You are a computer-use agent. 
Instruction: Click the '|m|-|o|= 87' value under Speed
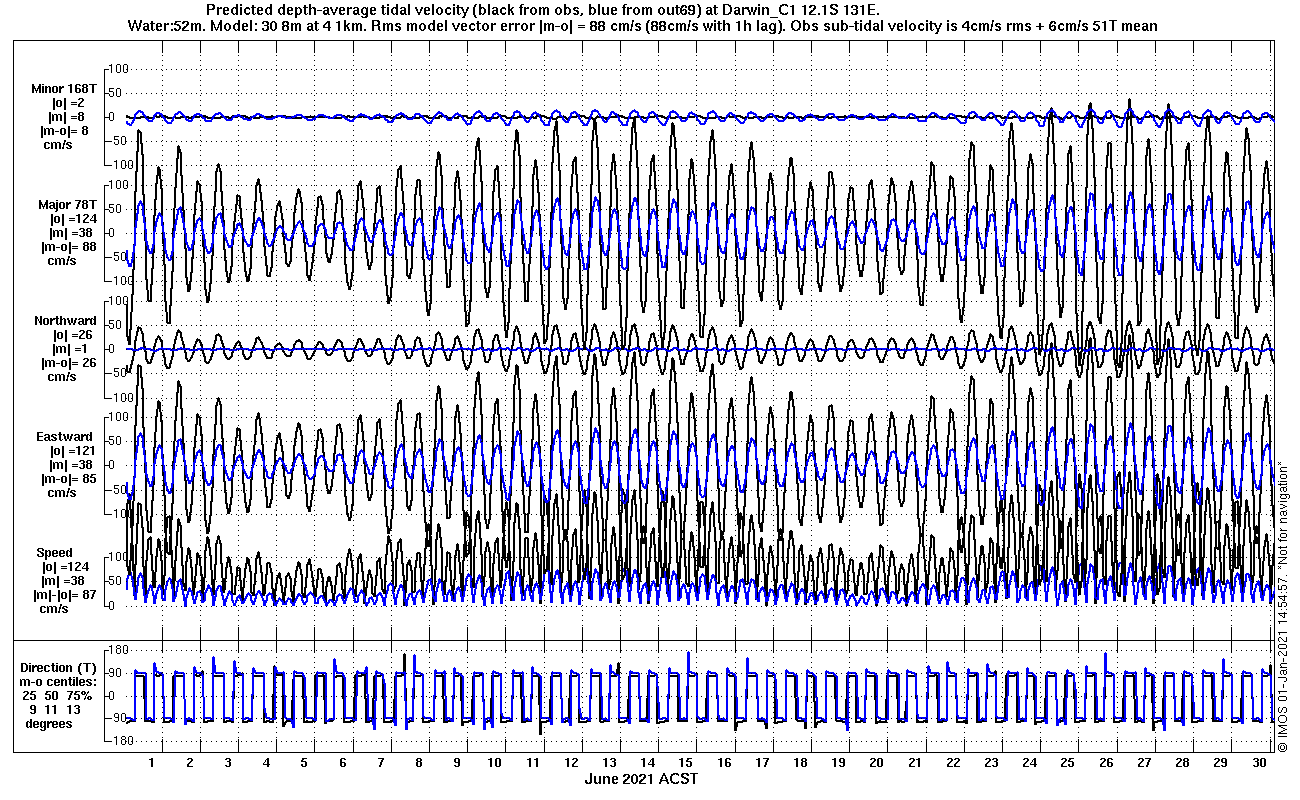(64, 595)
